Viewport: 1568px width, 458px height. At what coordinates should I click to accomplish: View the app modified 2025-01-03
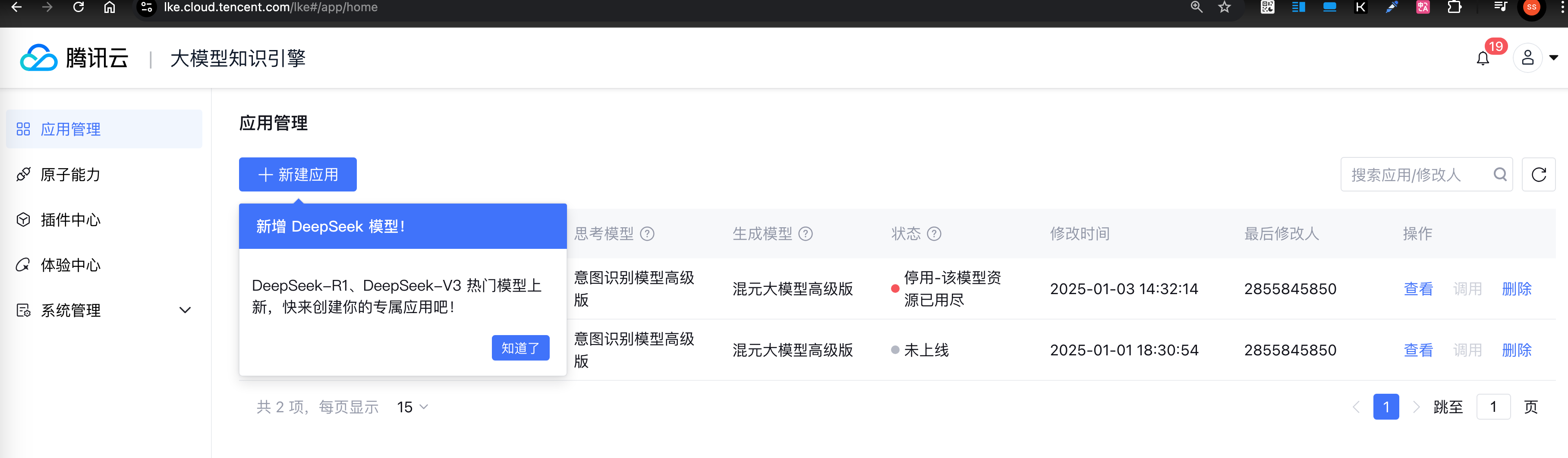pos(1418,289)
